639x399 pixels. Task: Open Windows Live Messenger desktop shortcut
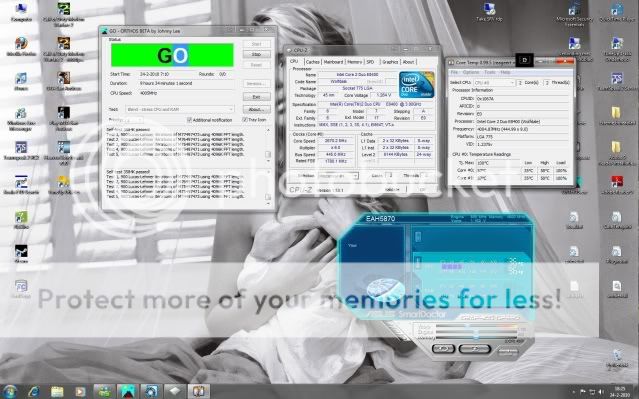[x=20, y=118]
